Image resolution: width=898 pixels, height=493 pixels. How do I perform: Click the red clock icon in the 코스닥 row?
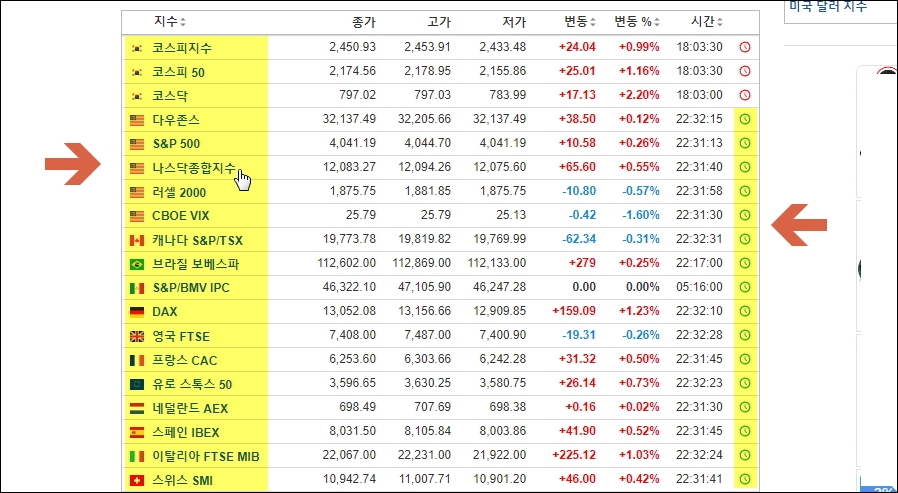pos(745,95)
